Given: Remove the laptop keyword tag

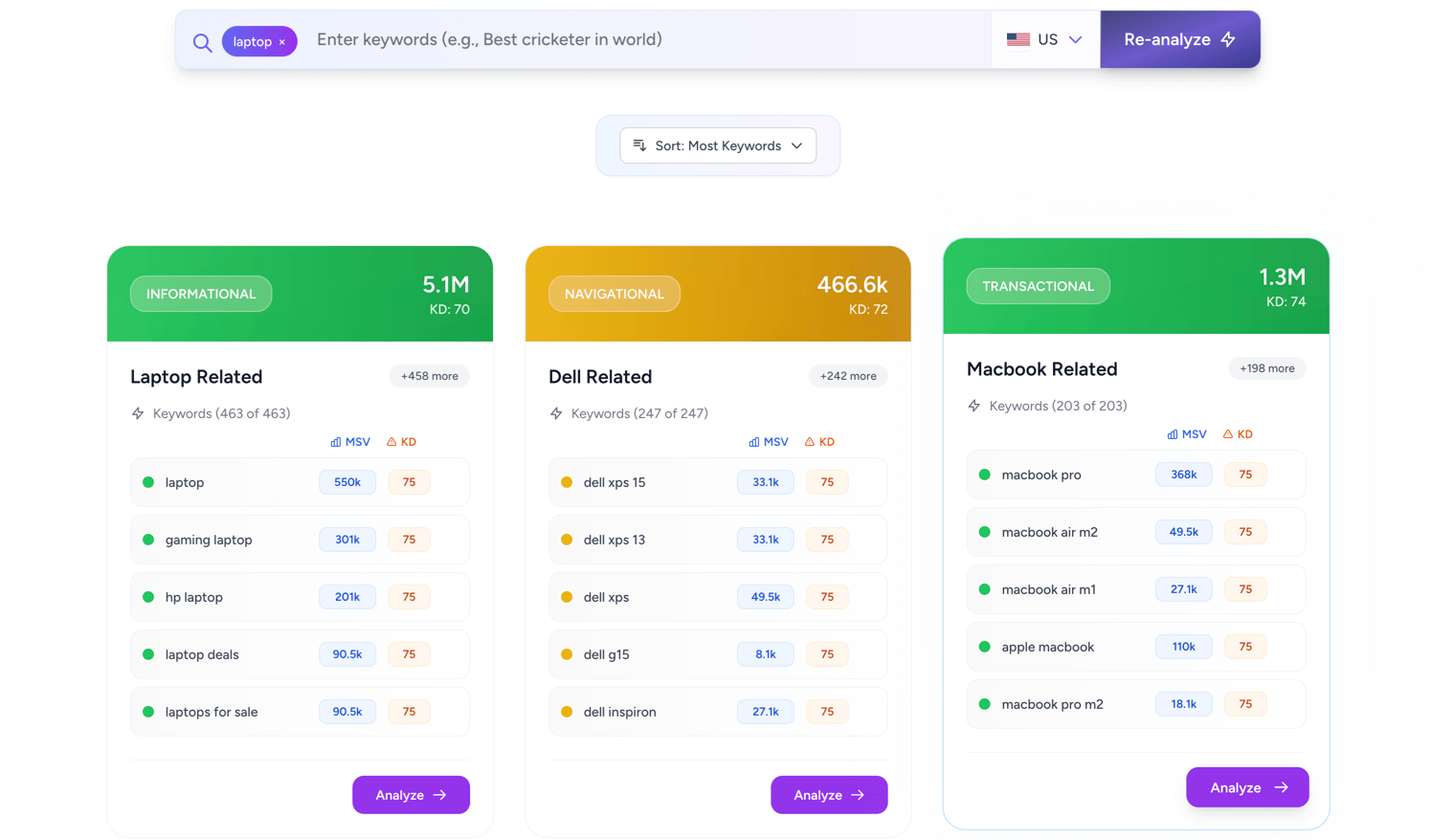Looking at the screenshot, I should pos(282,42).
